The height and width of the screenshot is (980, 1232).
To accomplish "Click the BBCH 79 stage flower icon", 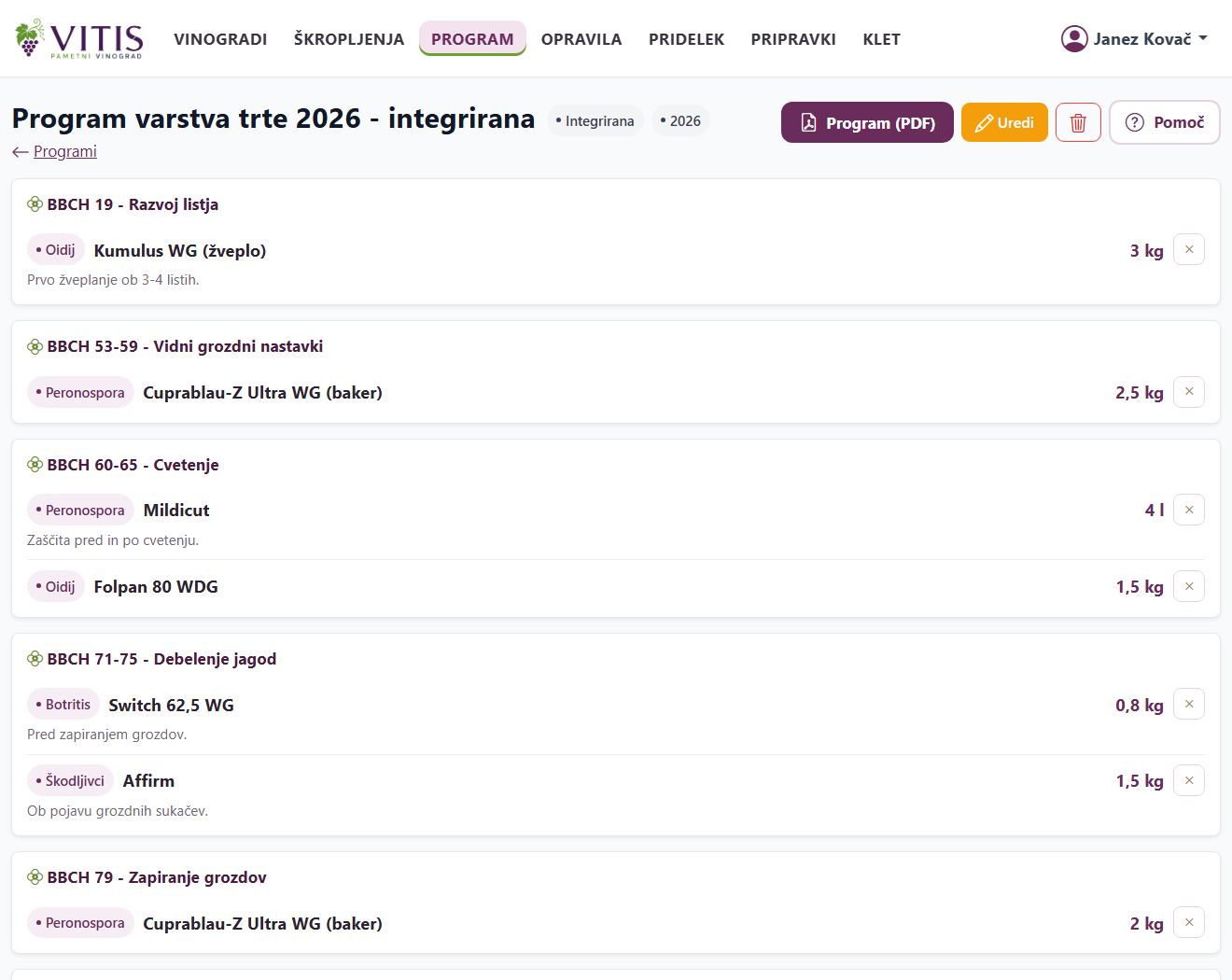I will pyautogui.click(x=35, y=877).
